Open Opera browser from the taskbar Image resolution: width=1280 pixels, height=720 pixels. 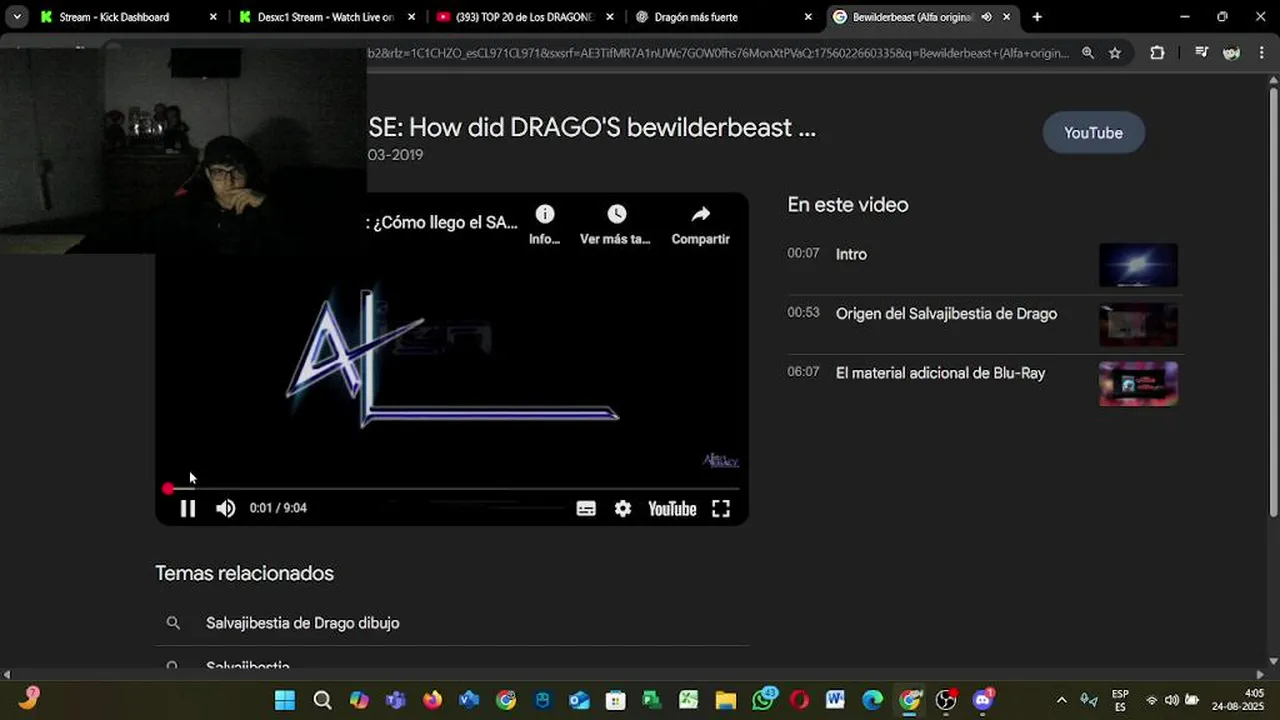pyautogui.click(x=799, y=700)
